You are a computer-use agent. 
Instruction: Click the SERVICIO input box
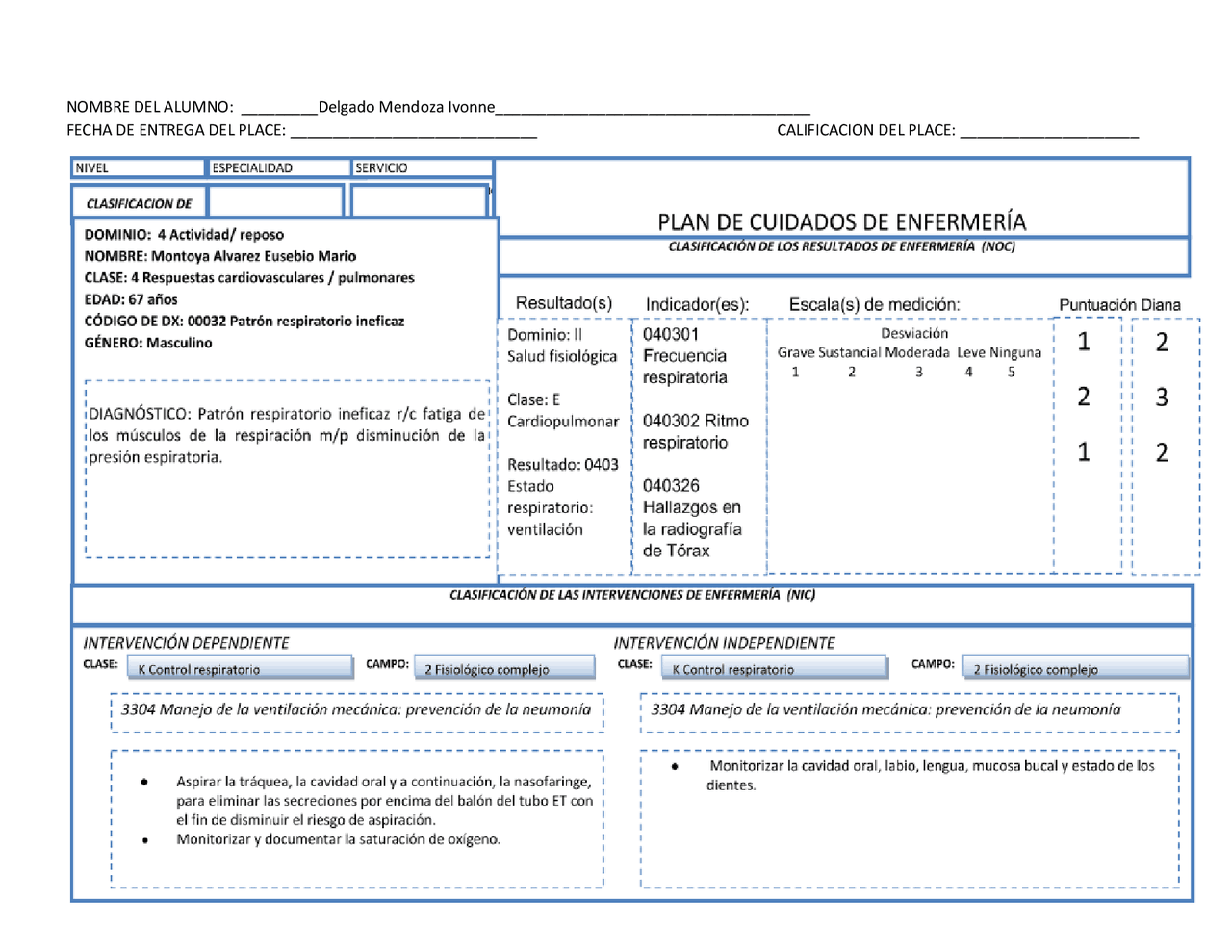421,167
